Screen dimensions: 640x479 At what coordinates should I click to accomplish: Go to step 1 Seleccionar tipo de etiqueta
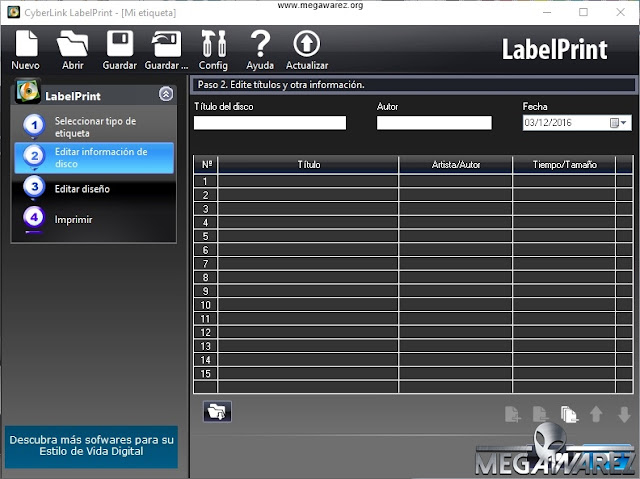tap(94, 127)
